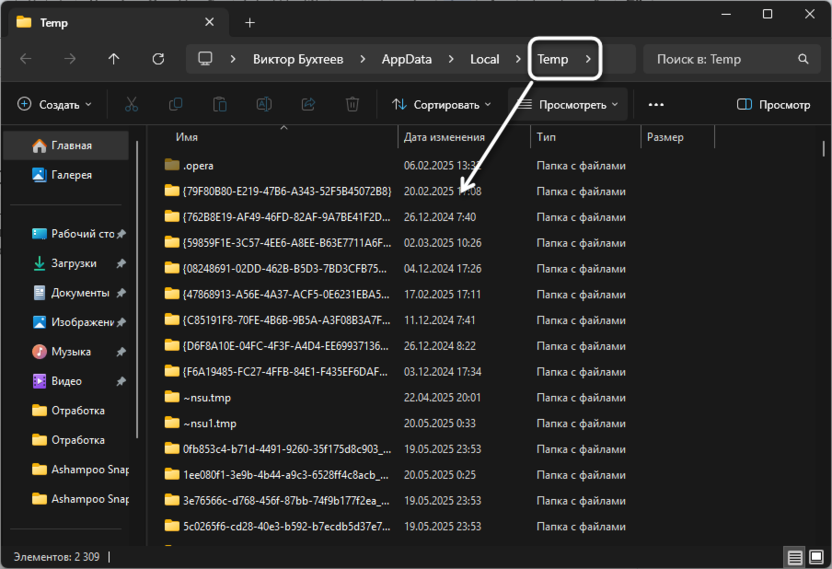Click the Paste clipboard icon

click(220, 104)
